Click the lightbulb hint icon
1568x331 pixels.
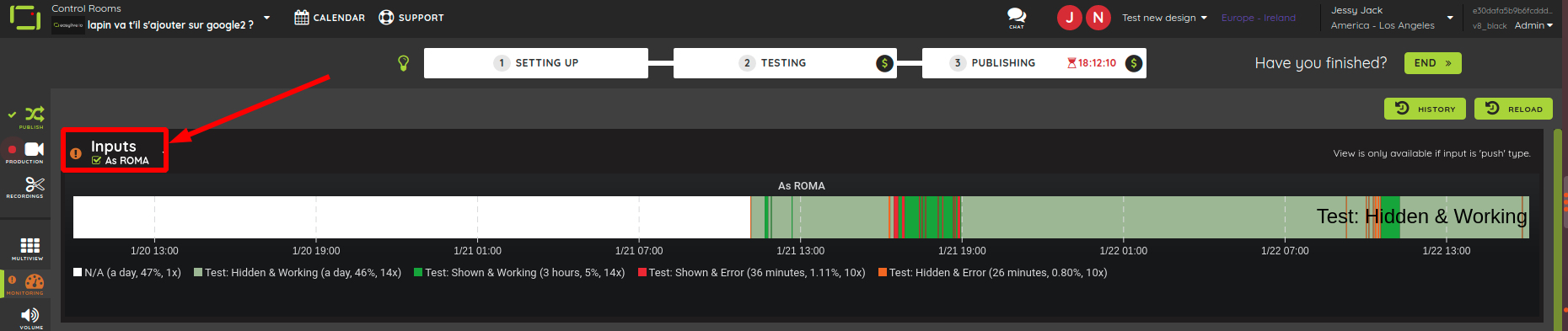(x=404, y=63)
